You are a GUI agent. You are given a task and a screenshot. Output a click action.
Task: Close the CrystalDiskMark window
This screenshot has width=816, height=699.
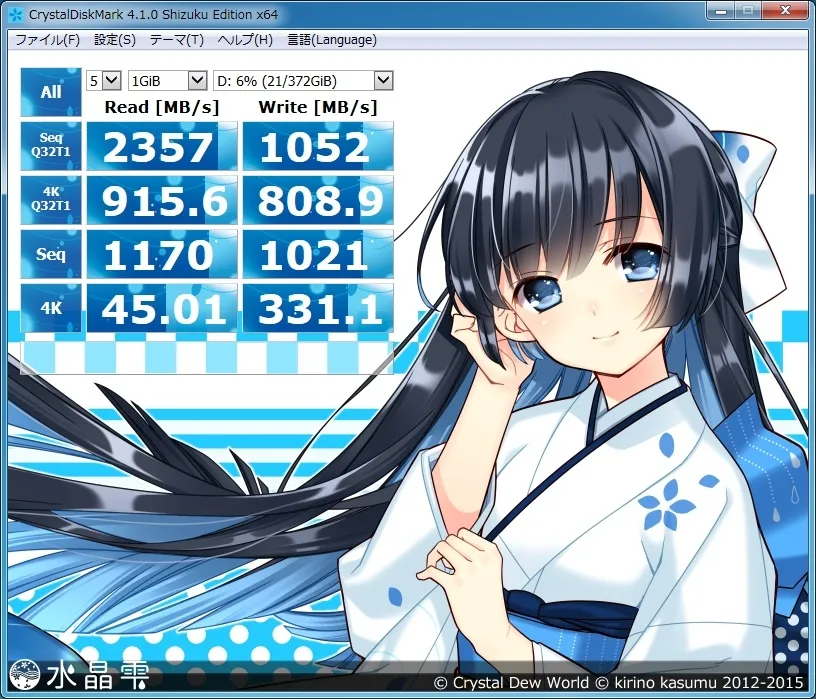coord(786,10)
